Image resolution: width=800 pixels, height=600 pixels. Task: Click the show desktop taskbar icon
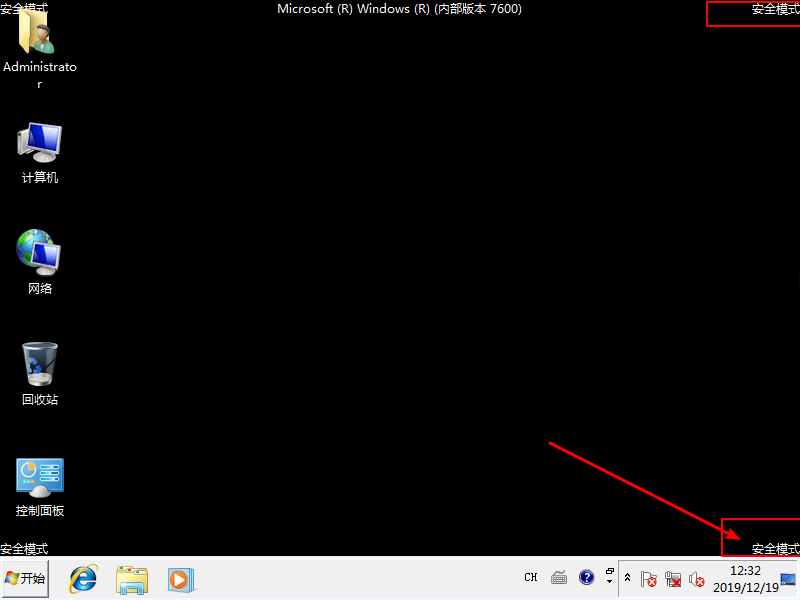pyautogui.click(x=788, y=578)
